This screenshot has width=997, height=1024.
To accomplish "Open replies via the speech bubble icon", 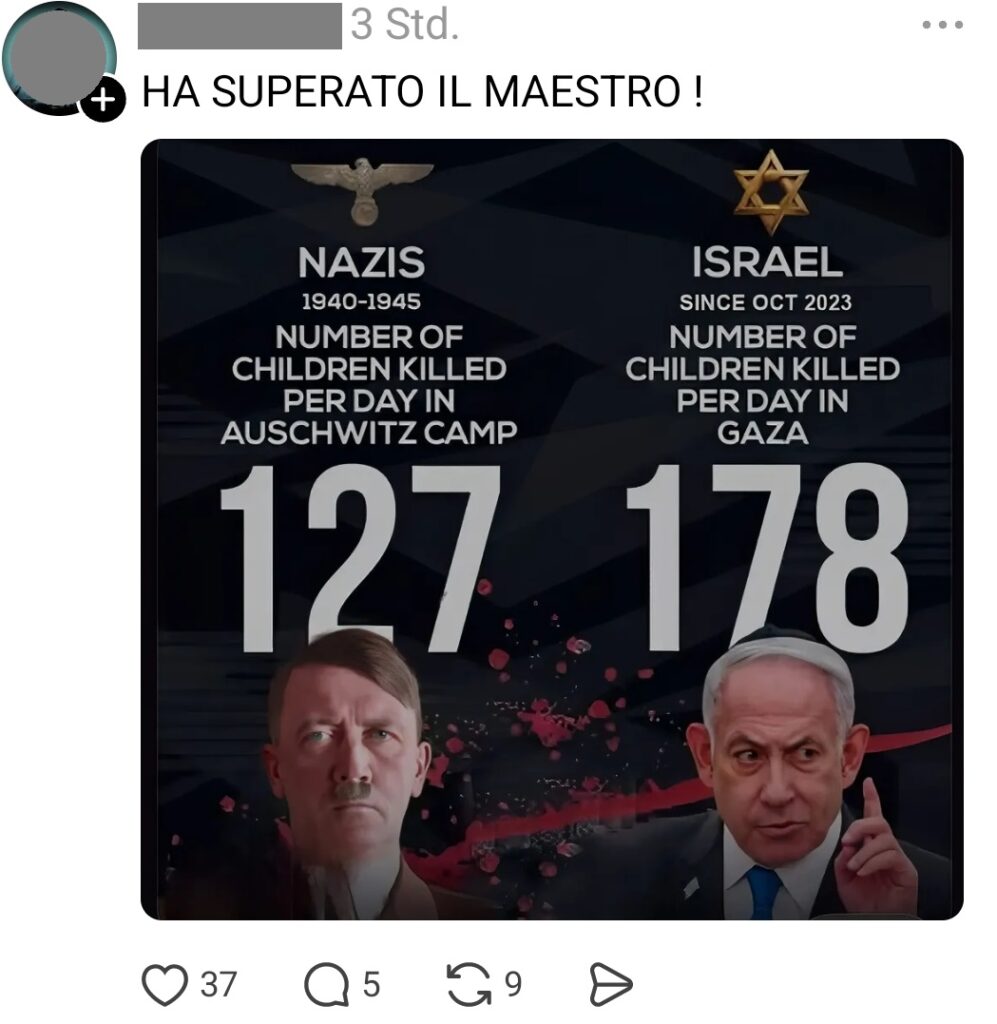I will pyautogui.click(x=326, y=985).
